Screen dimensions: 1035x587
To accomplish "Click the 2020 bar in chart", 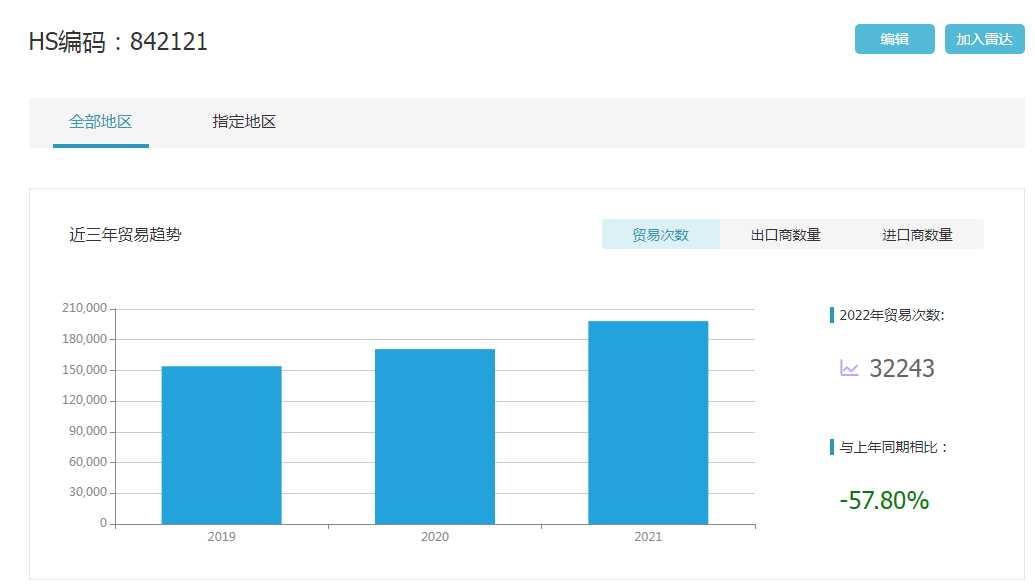I will (x=435, y=436).
